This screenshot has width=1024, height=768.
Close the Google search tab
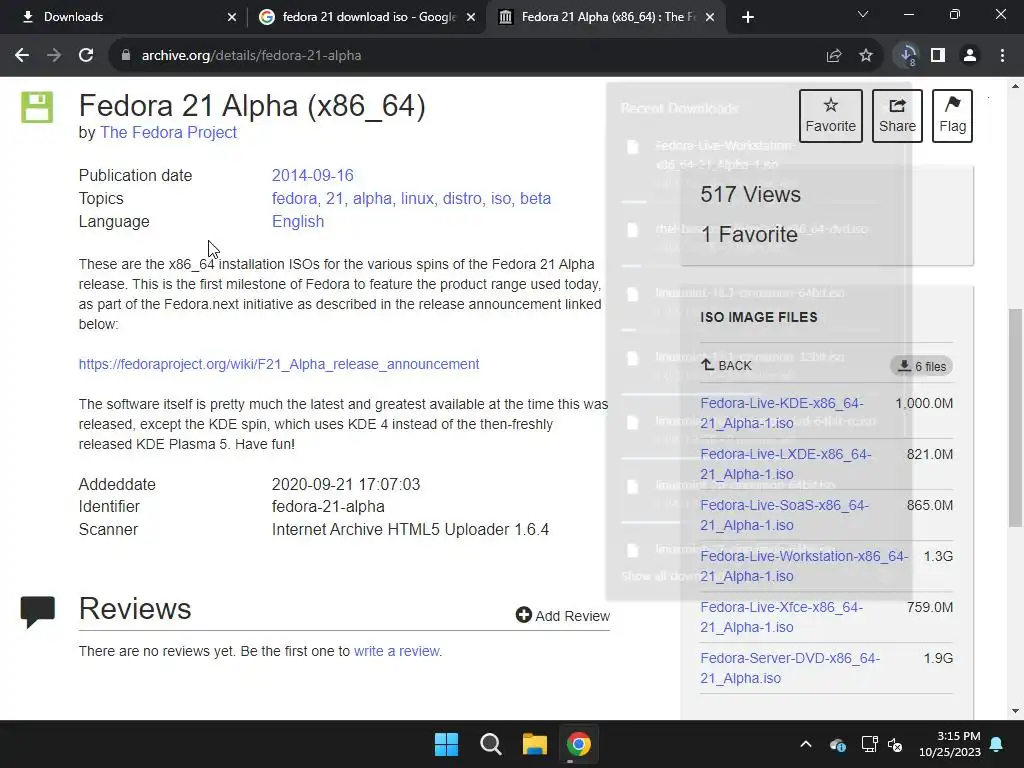pos(471,17)
